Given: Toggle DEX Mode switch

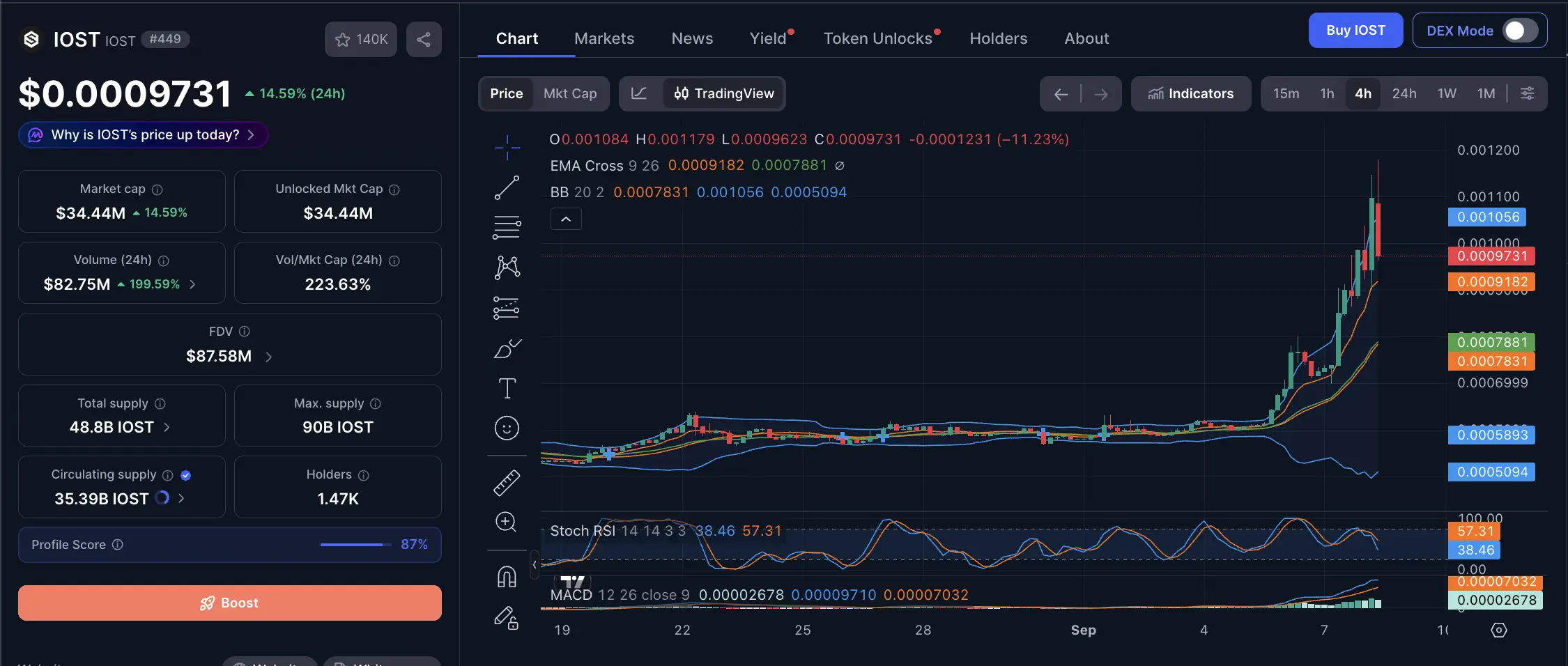Looking at the screenshot, I should [x=1519, y=31].
